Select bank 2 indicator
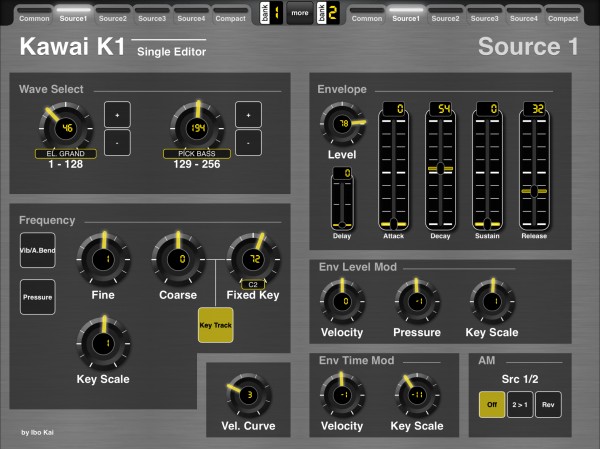The image size is (600, 449). click(328, 13)
